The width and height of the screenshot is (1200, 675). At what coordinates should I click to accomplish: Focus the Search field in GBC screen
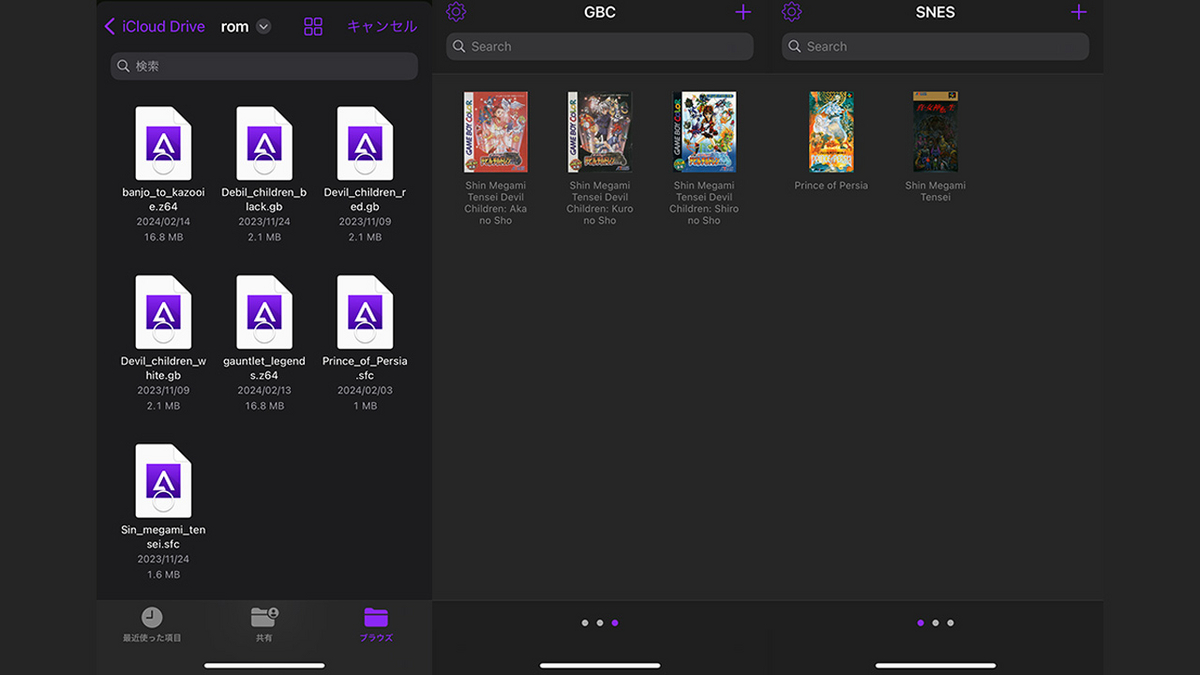(x=600, y=46)
